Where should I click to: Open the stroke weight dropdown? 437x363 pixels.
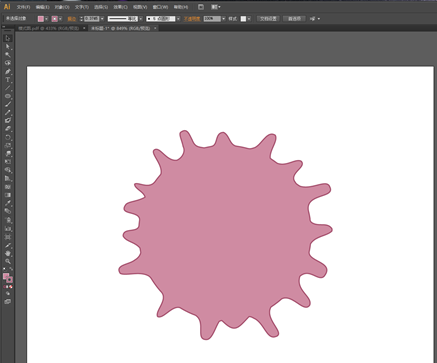pyautogui.click(x=102, y=19)
